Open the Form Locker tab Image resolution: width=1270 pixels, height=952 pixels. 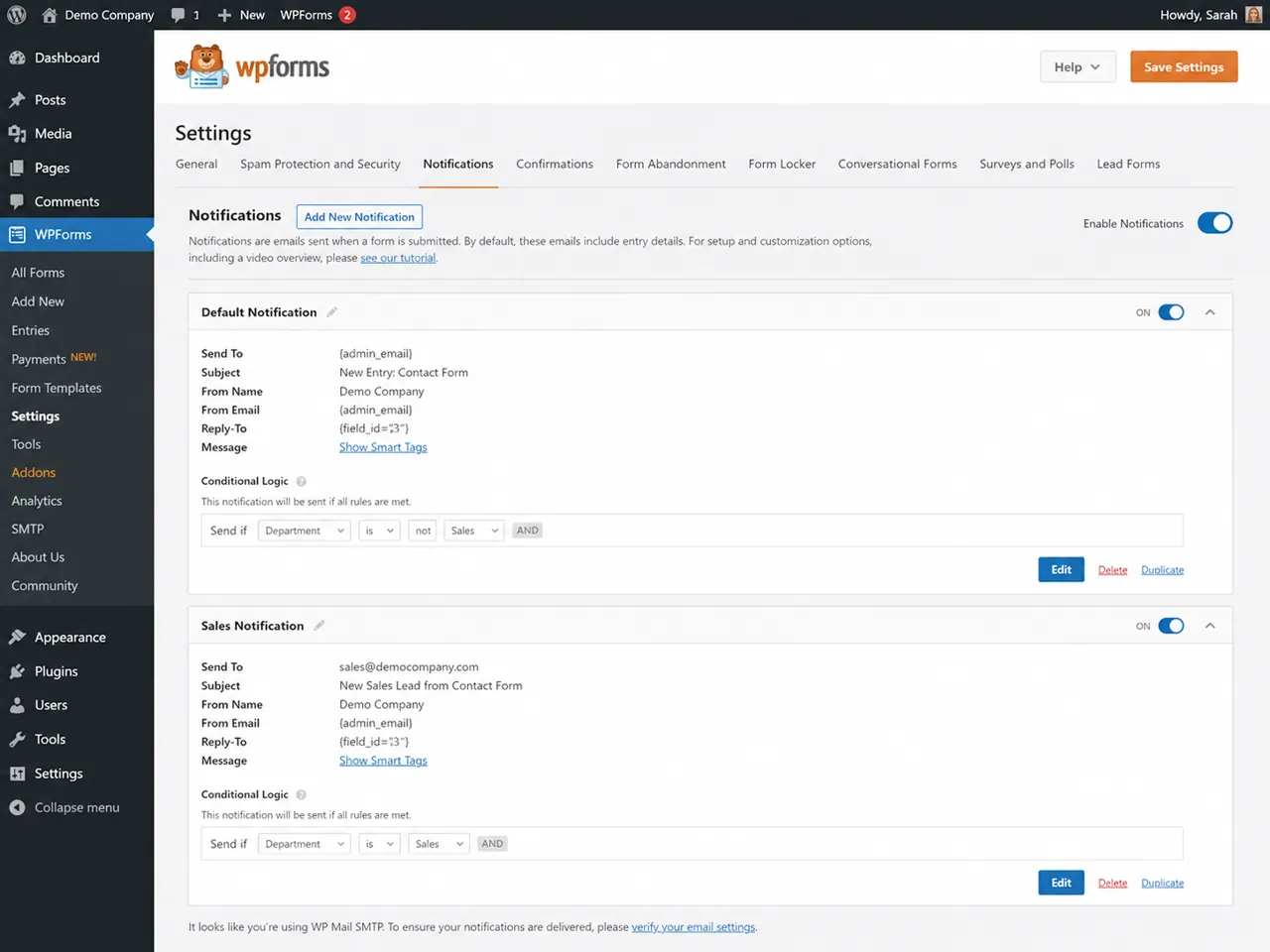782,165
